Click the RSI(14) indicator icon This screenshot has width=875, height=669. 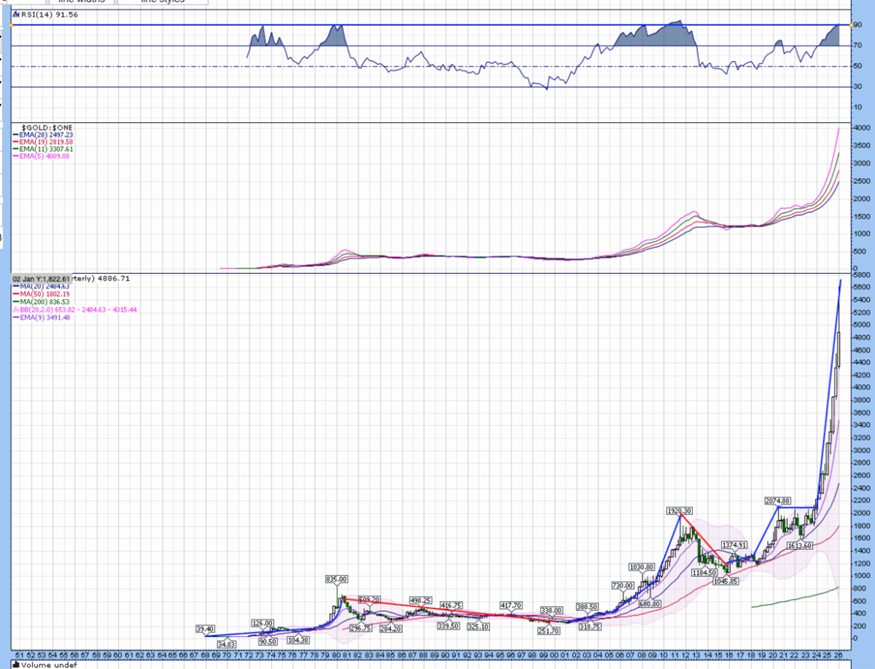(17, 16)
